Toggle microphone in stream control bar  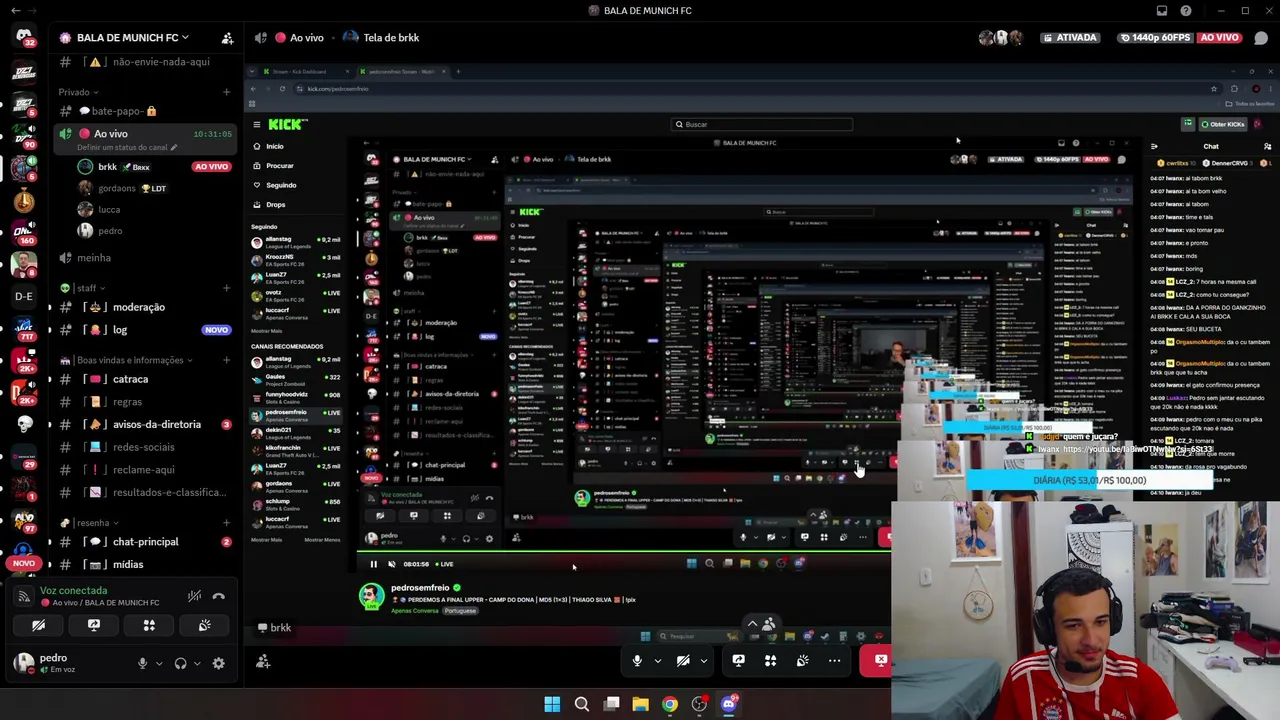637,660
